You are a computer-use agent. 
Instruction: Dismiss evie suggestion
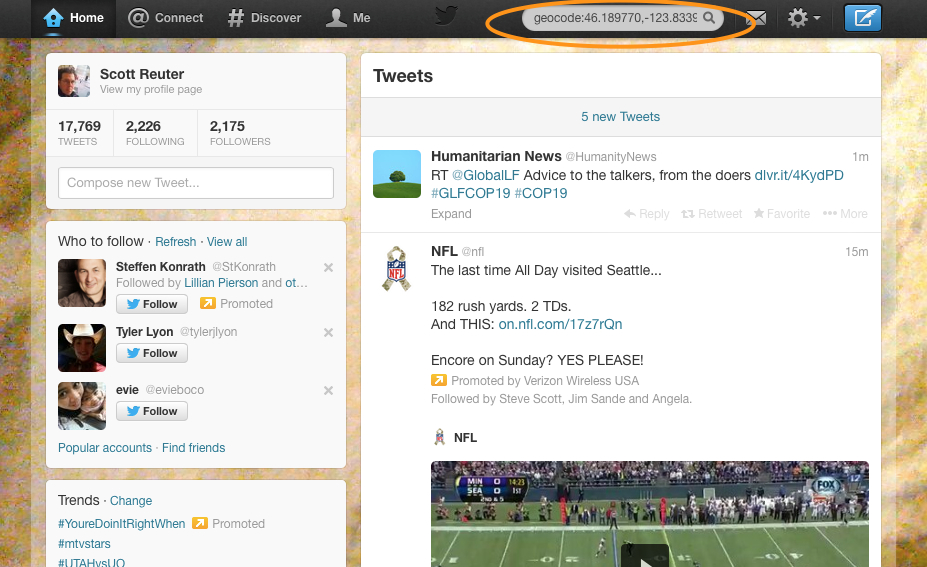(x=328, y=390)
